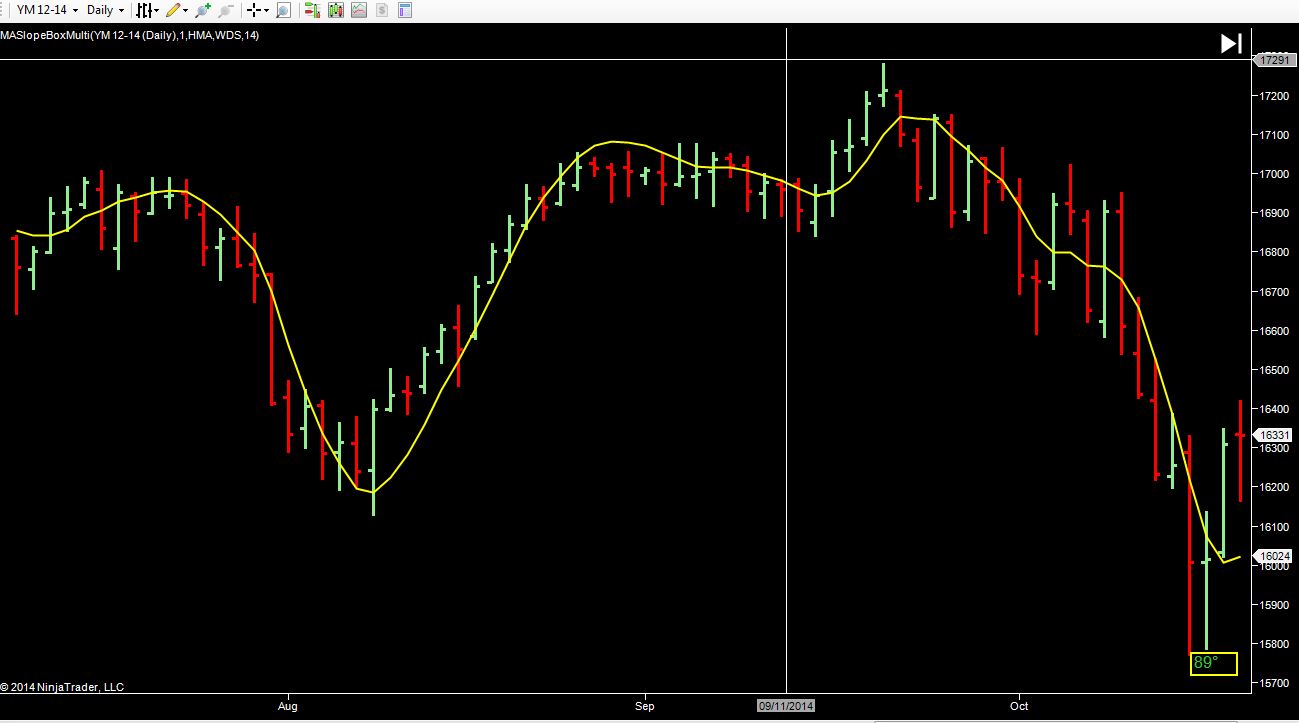The width and height of the screenshot is (1299, 723).
Task: Open the chart style bars icon
Action: point(143,10)
